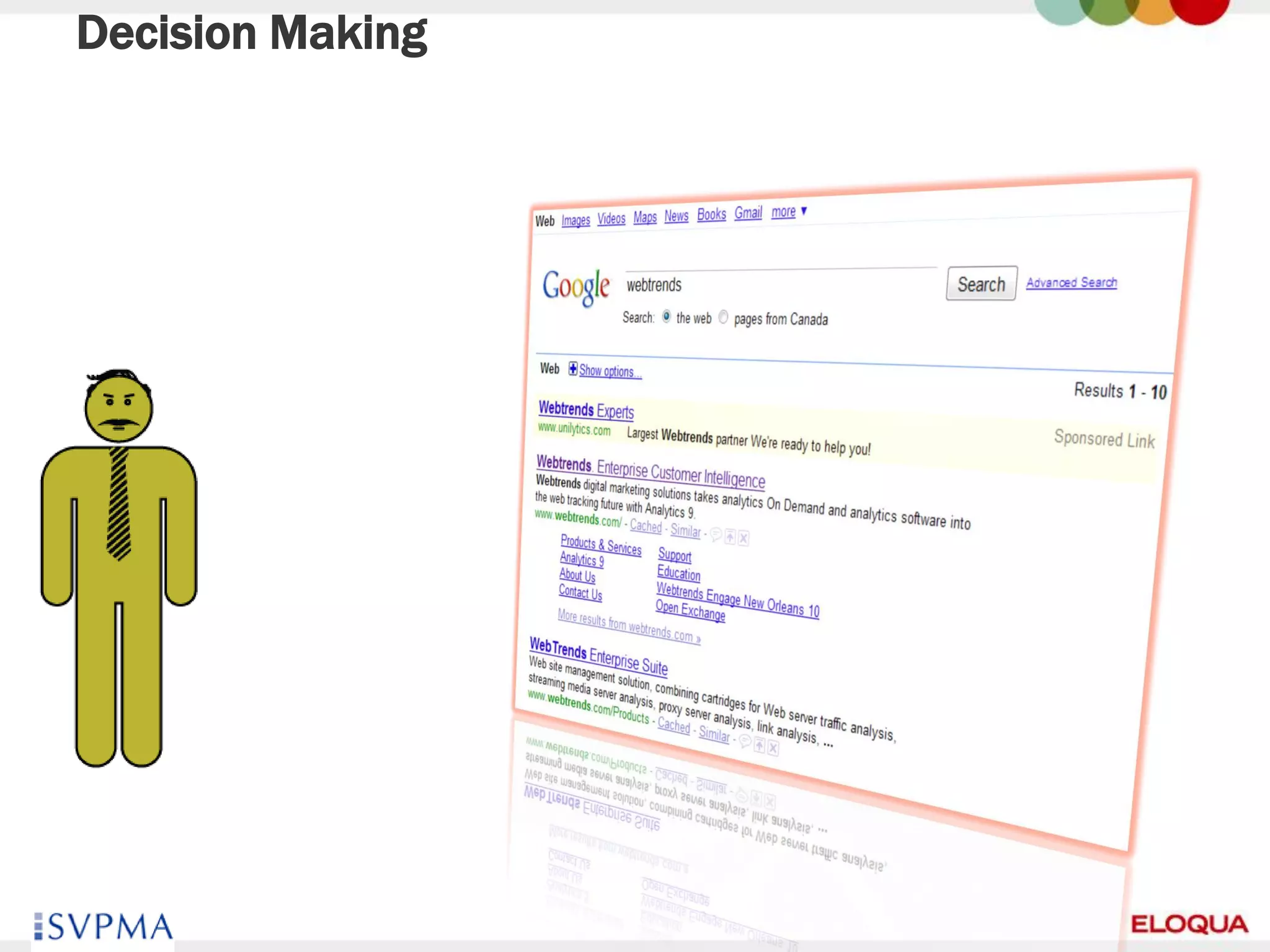Open Cached link for www.webtrends.com/ result
1270x952 pixels.
click(x=646, y=526)
